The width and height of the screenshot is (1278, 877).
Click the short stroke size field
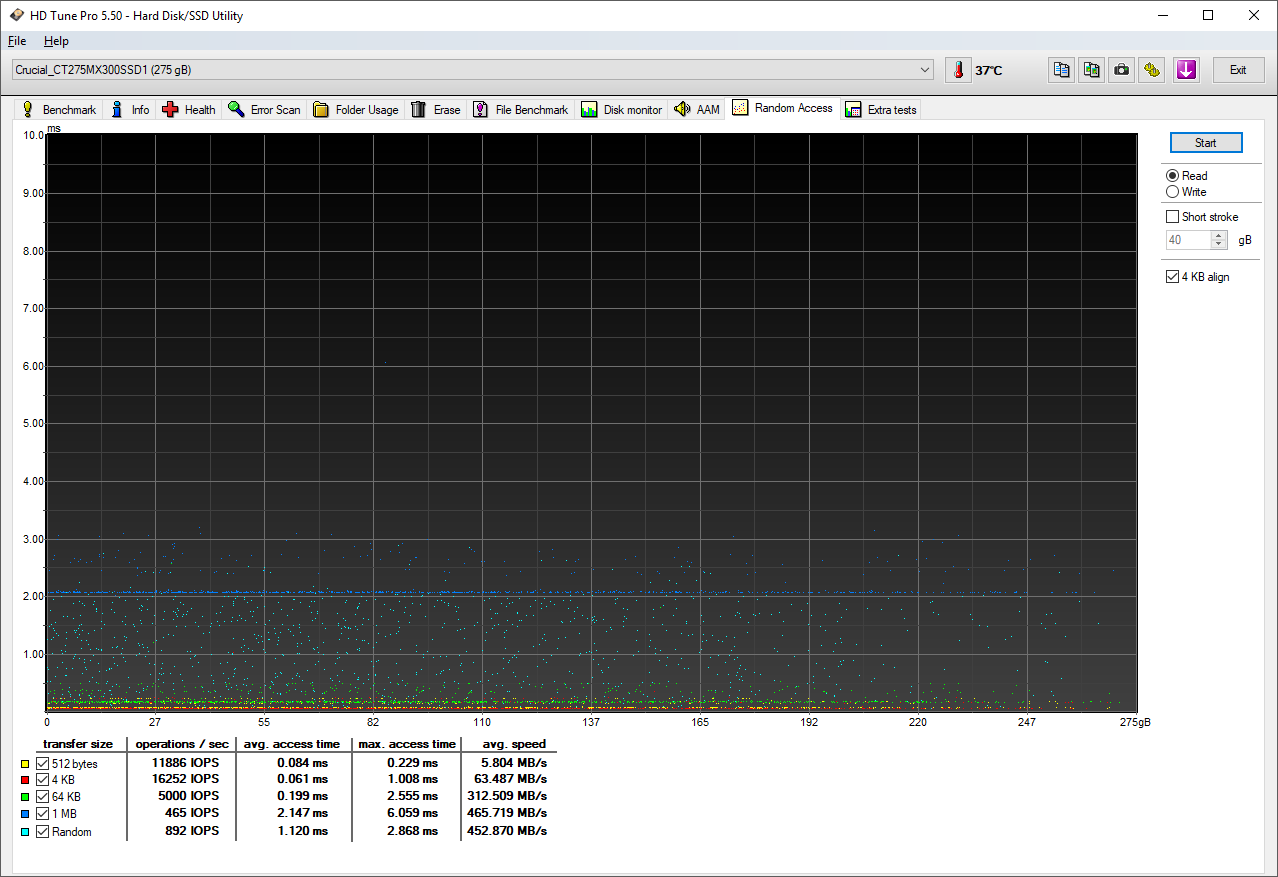click(x=1188, y=240)
